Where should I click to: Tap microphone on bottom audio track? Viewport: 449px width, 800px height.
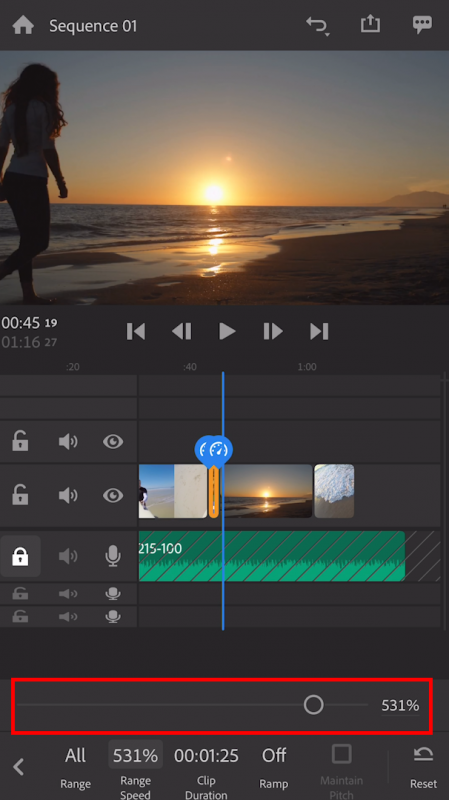coord(113,616)
